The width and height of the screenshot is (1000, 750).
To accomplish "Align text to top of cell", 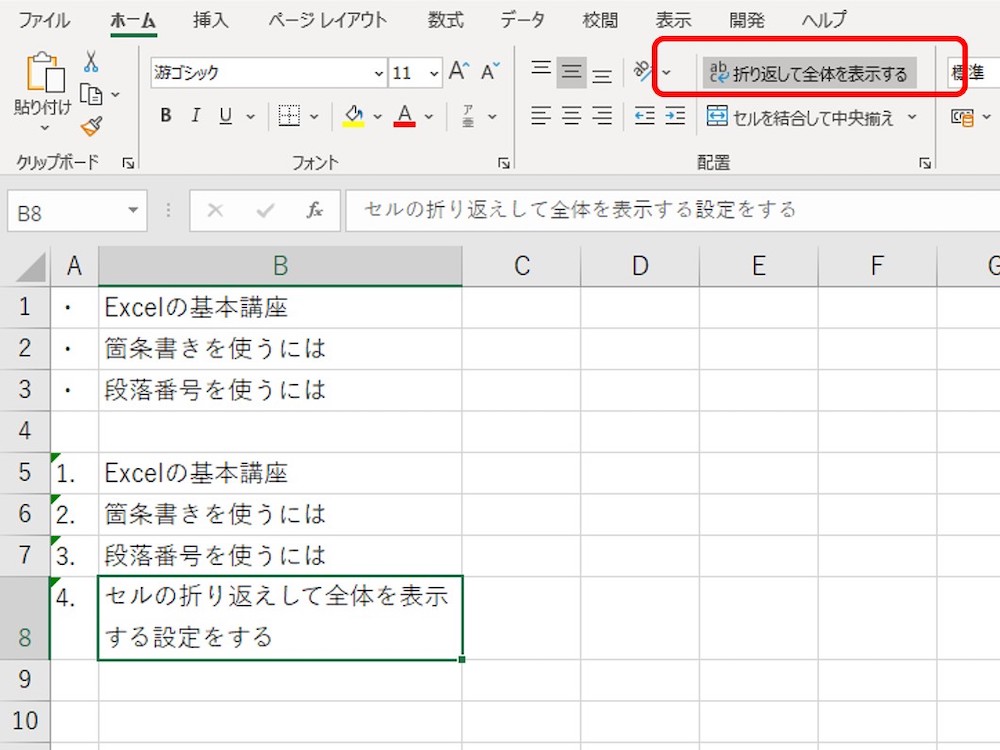I will [541, 68].
